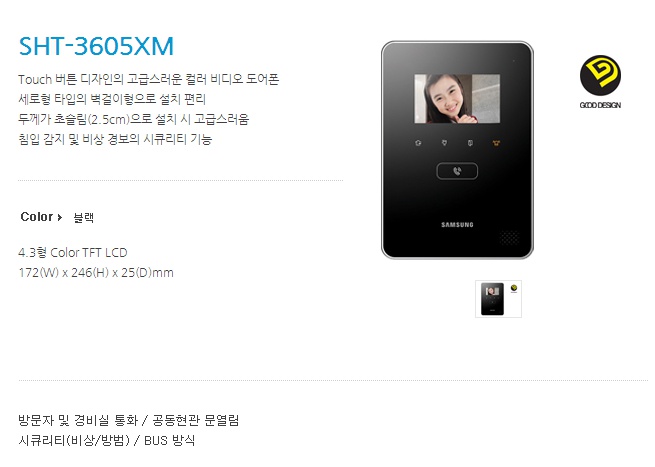Click the second touch icon under the screen

[x=444, y=143]
